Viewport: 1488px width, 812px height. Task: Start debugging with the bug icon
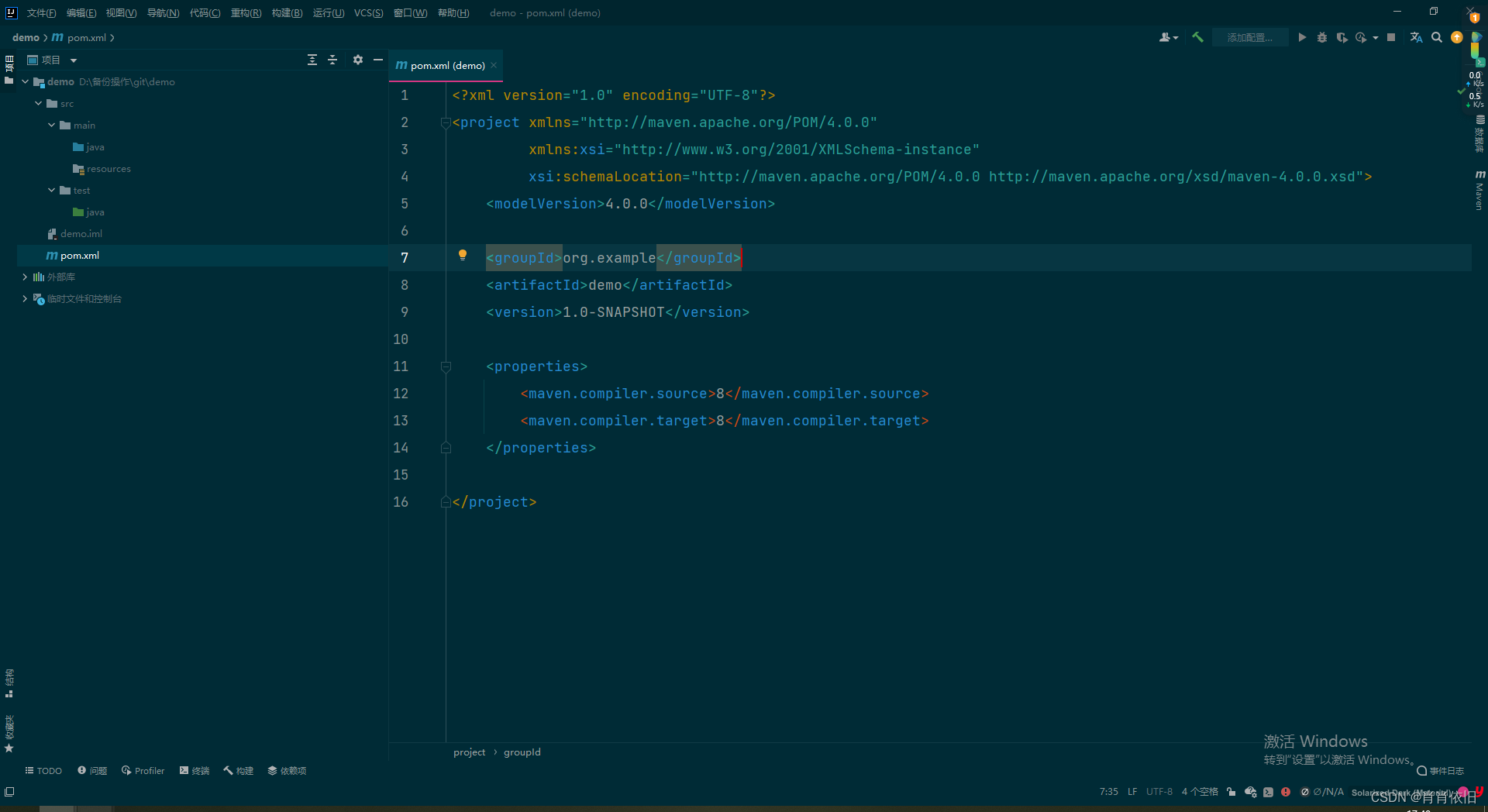coord(1322,37)
